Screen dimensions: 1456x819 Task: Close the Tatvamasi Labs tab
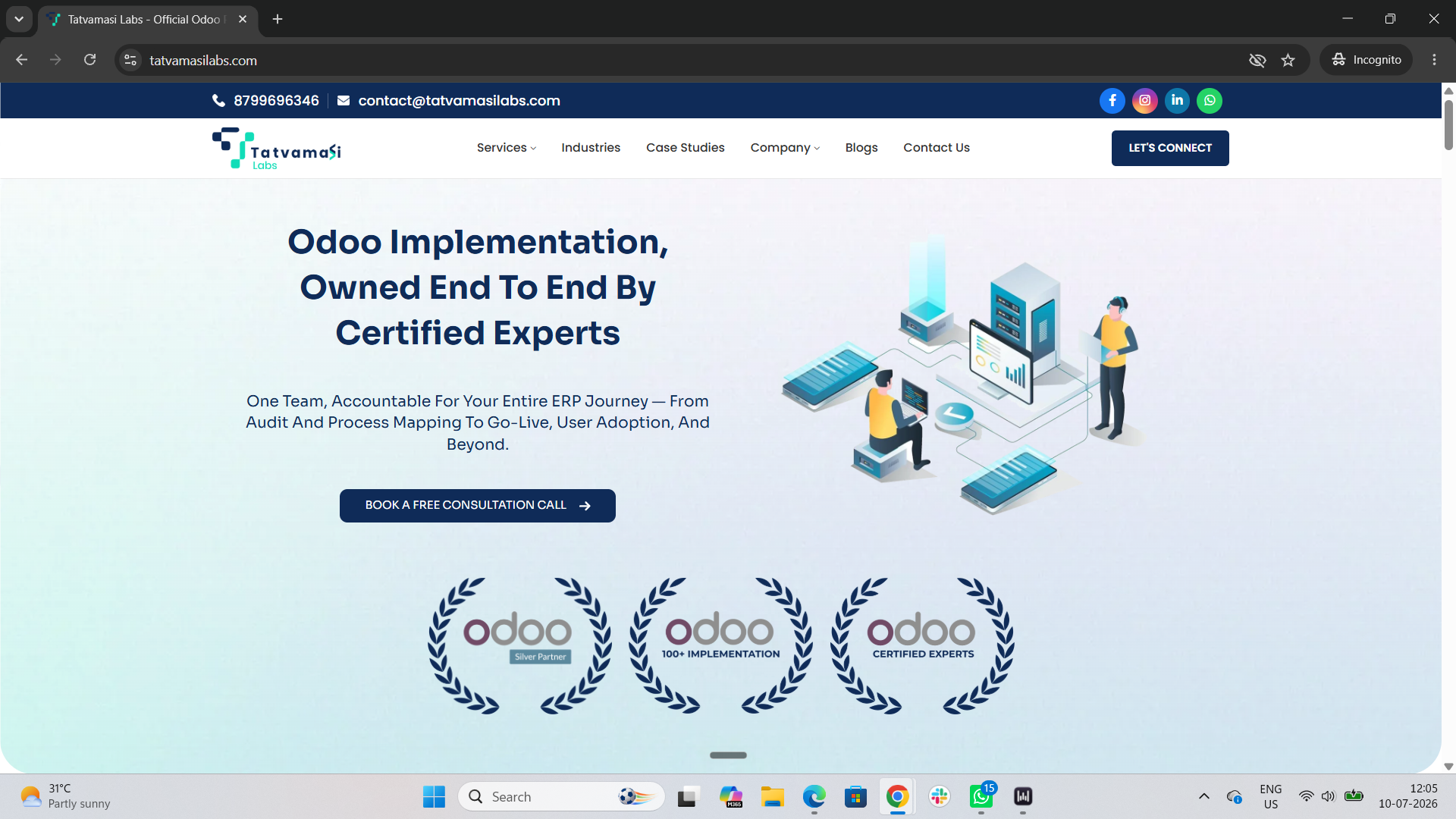(x=243, y=20)
